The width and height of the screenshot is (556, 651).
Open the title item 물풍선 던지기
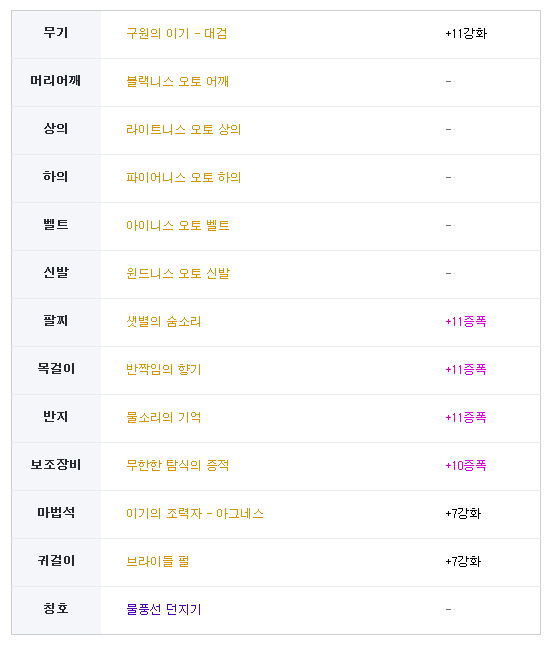164,609
